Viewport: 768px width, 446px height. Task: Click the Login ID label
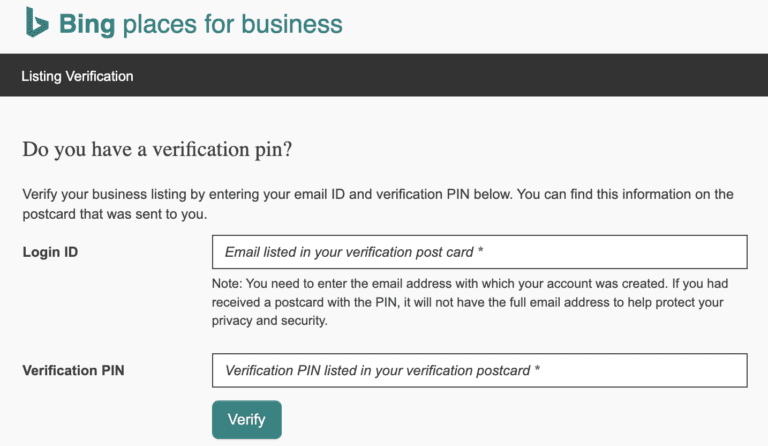click(50, 252)
